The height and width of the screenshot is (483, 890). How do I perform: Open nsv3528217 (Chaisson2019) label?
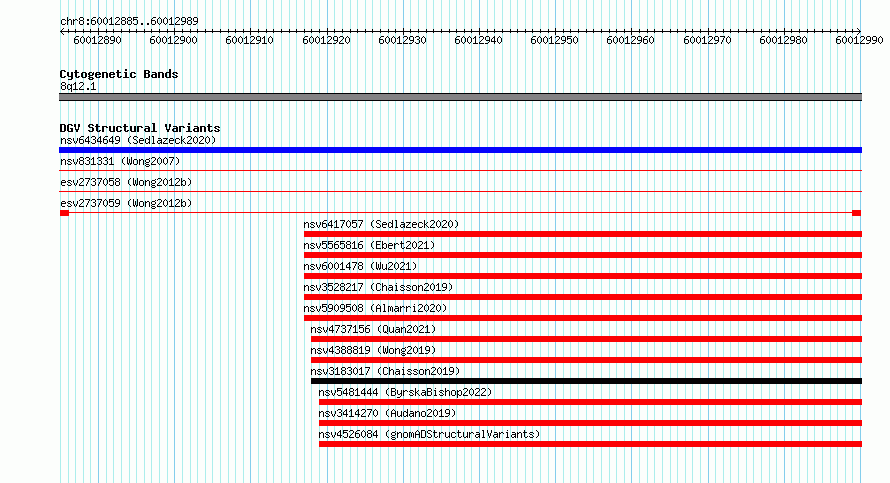378,287
